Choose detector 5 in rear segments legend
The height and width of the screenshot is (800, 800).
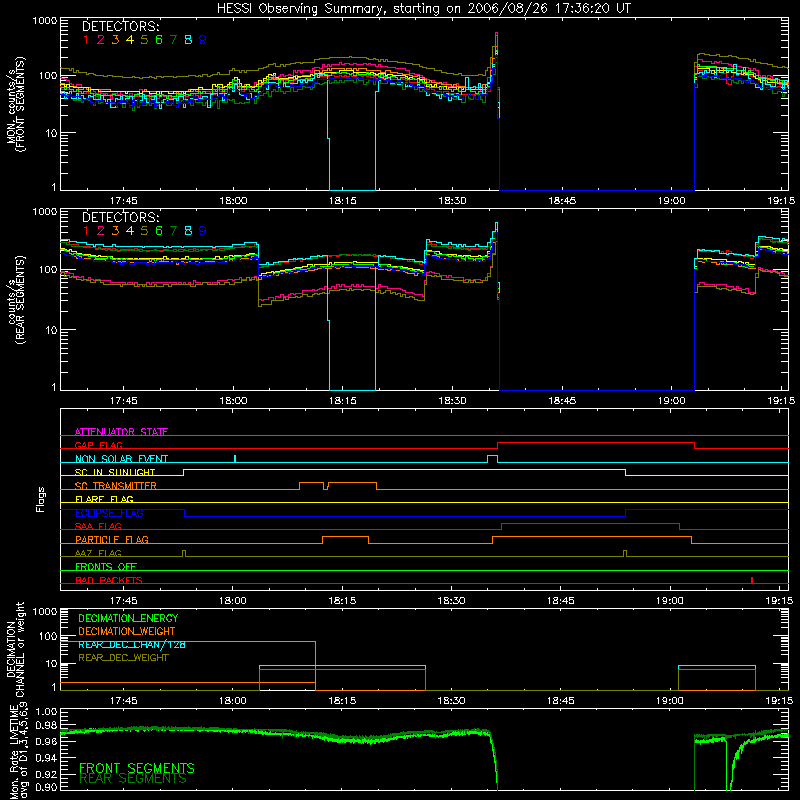144,231
